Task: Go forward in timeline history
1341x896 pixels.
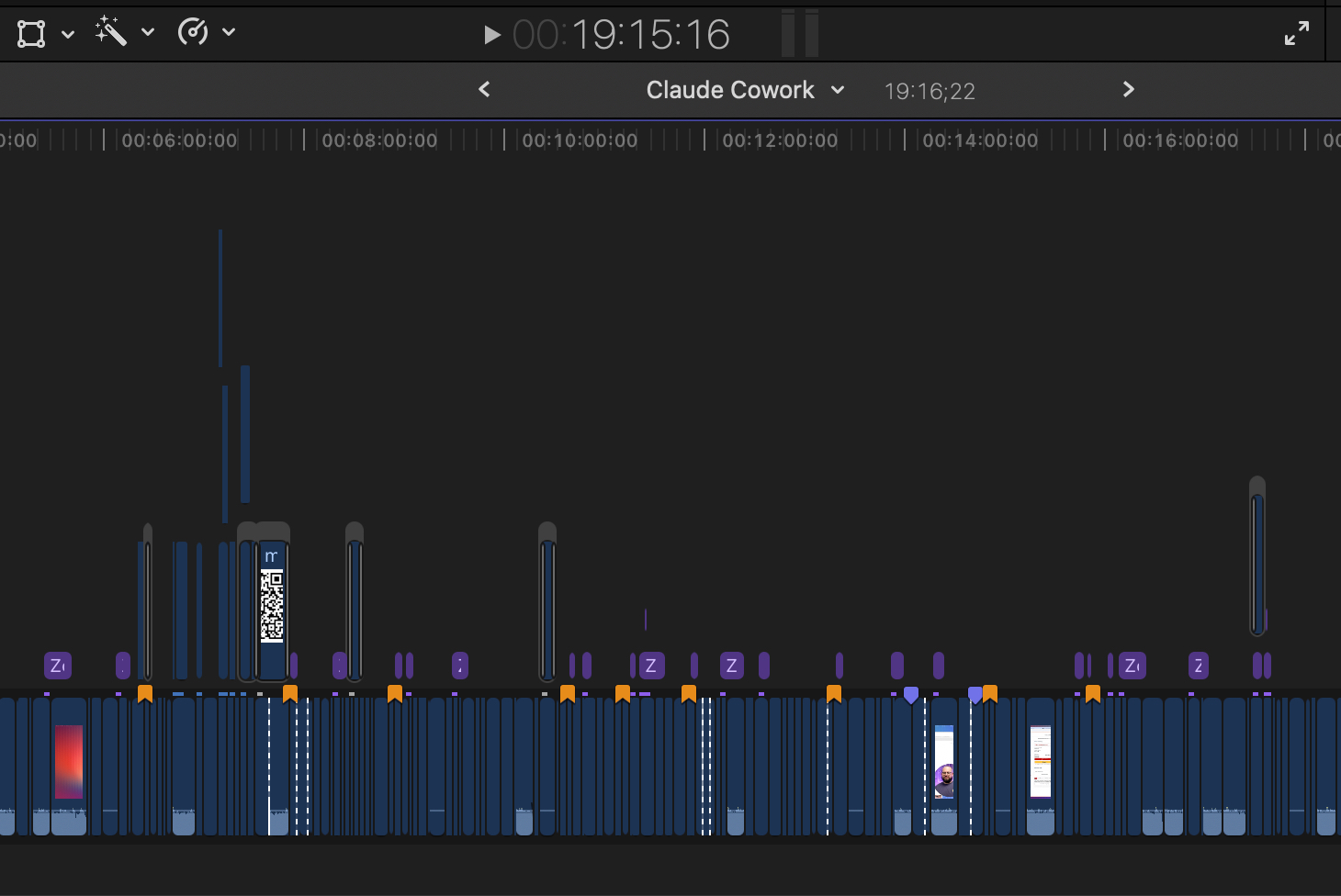Action: click(x=1129, y=89)
